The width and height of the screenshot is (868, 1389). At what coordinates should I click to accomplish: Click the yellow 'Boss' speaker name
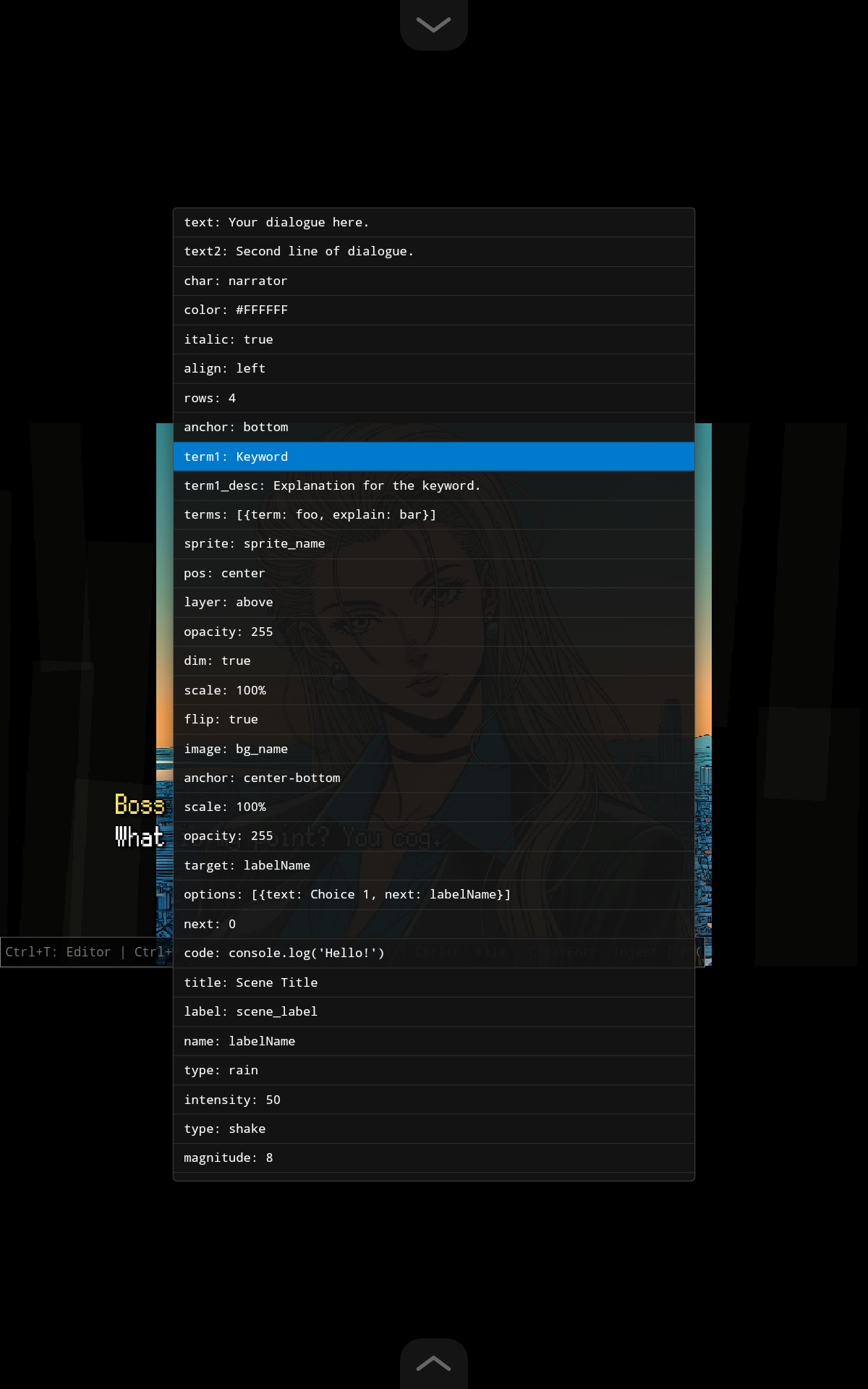[x=140, y=804]
